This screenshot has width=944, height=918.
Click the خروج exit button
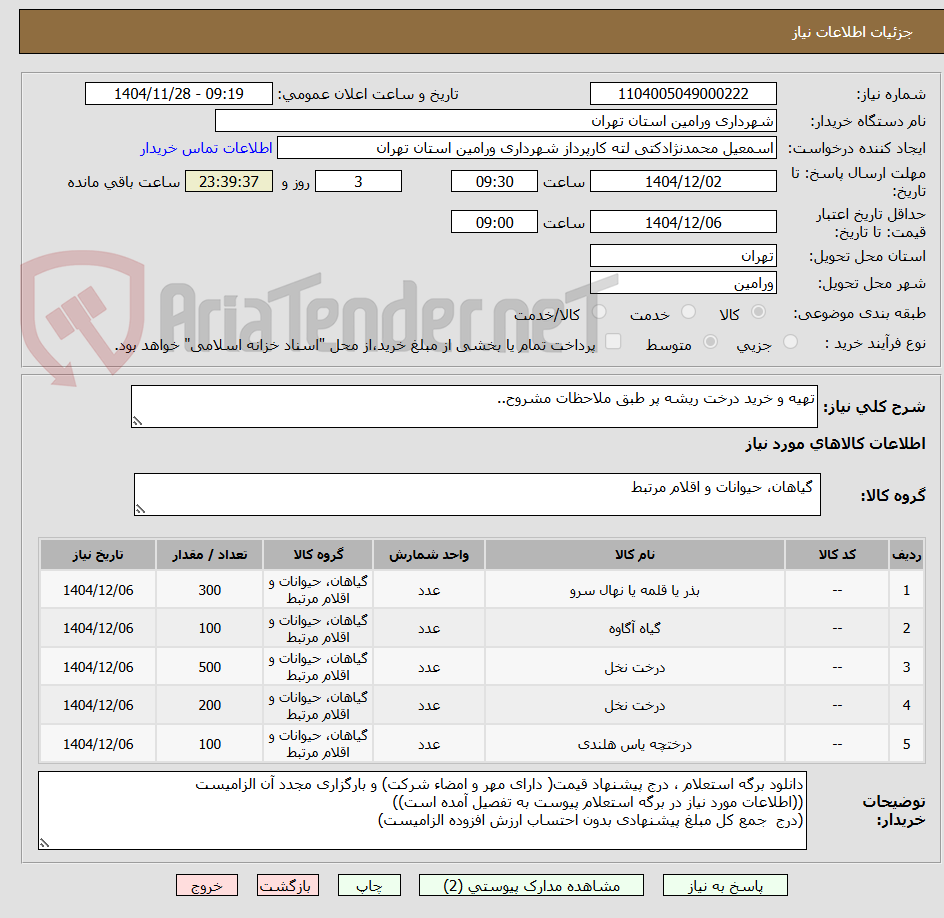pyautogui.click(x=206, y=885)
